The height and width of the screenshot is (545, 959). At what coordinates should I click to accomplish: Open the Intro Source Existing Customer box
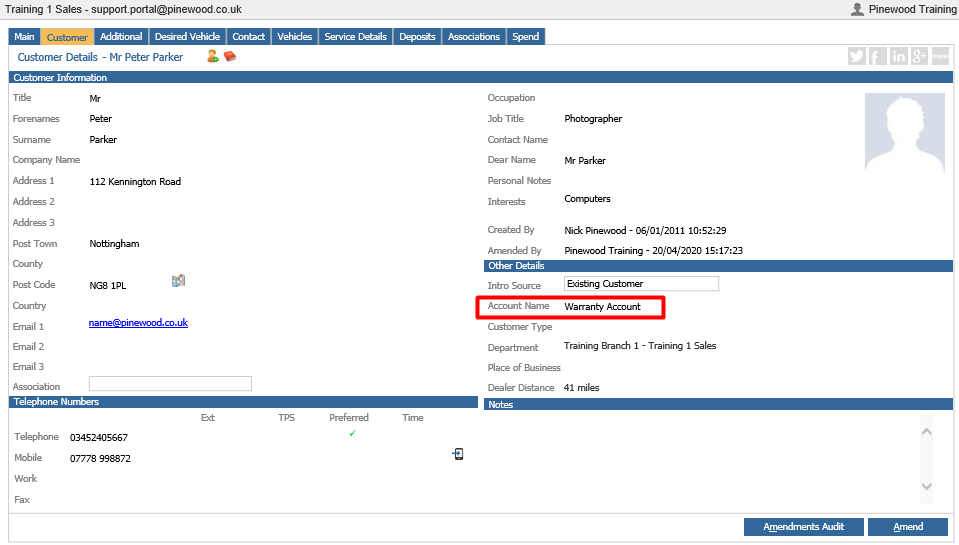[x=641, y=284]
